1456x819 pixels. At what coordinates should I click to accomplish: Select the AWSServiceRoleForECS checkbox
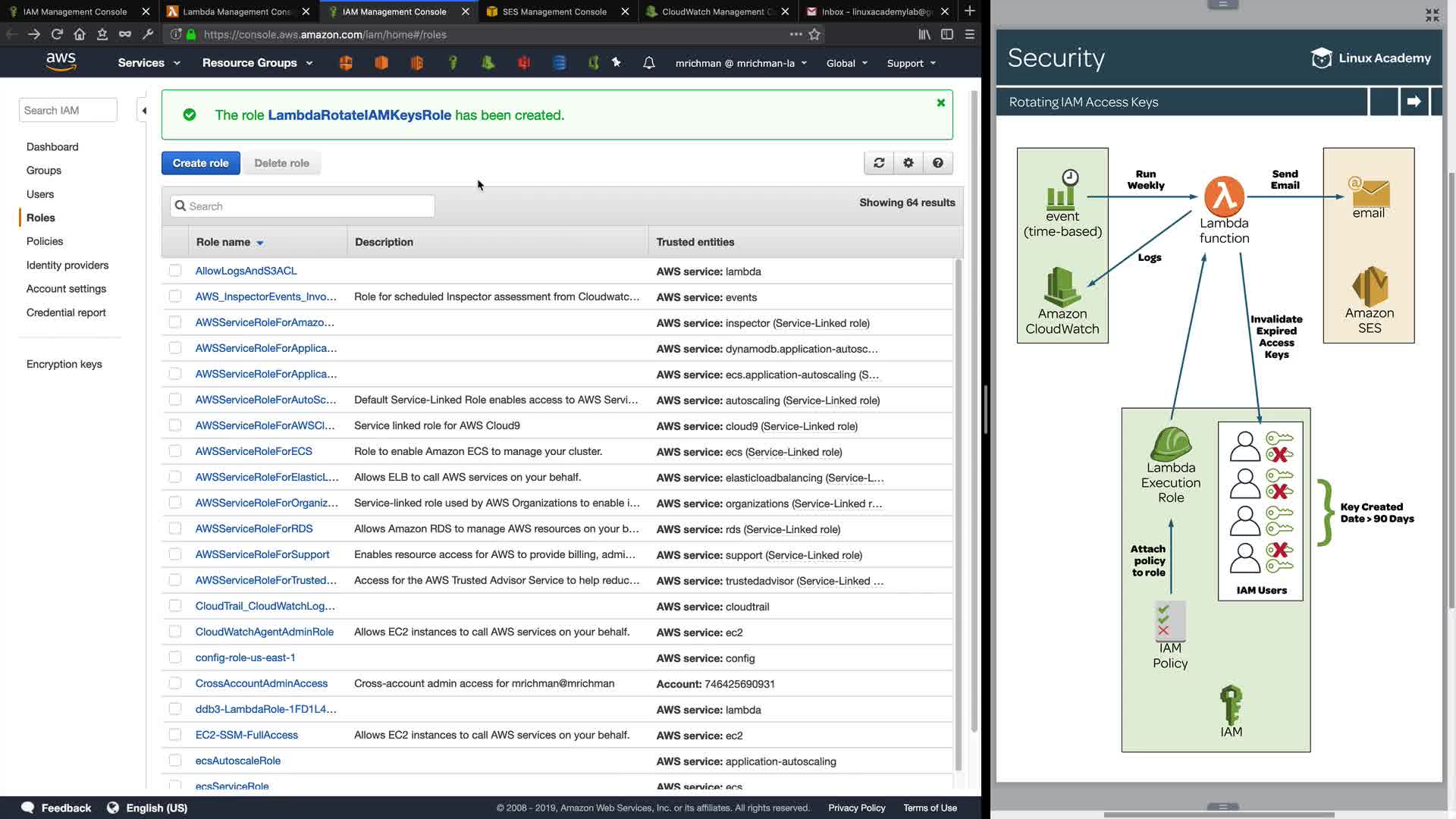175,451
